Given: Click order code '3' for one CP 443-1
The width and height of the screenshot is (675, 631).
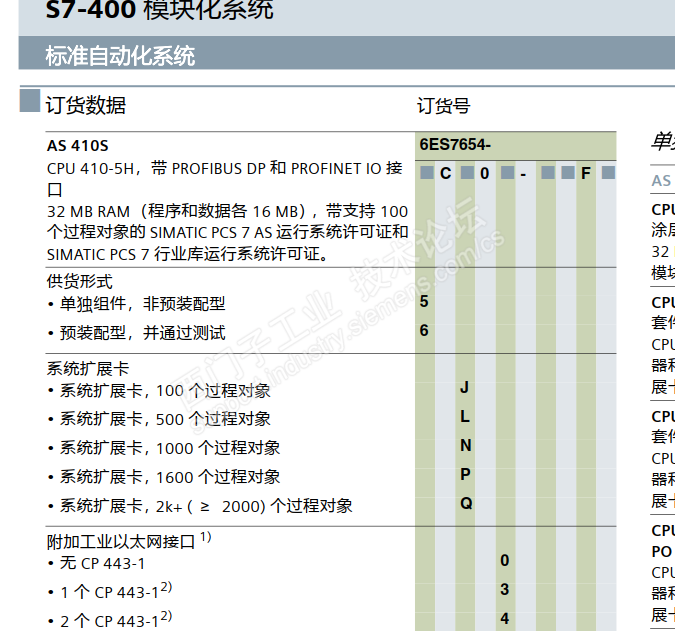Looking at the screenshot, I should point(505,590).
